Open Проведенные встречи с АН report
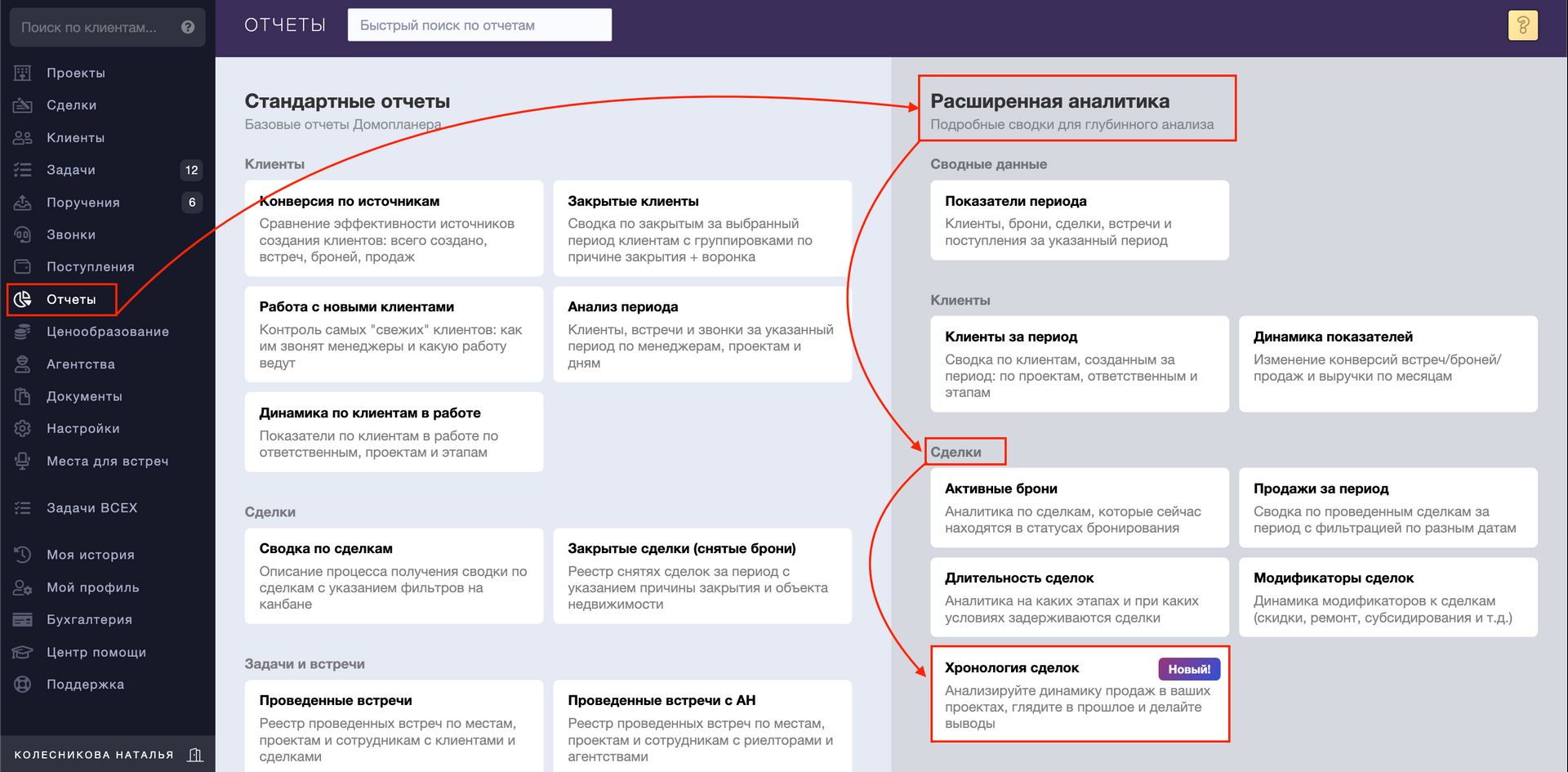The image size is (1568, 772). click(702, 726)
